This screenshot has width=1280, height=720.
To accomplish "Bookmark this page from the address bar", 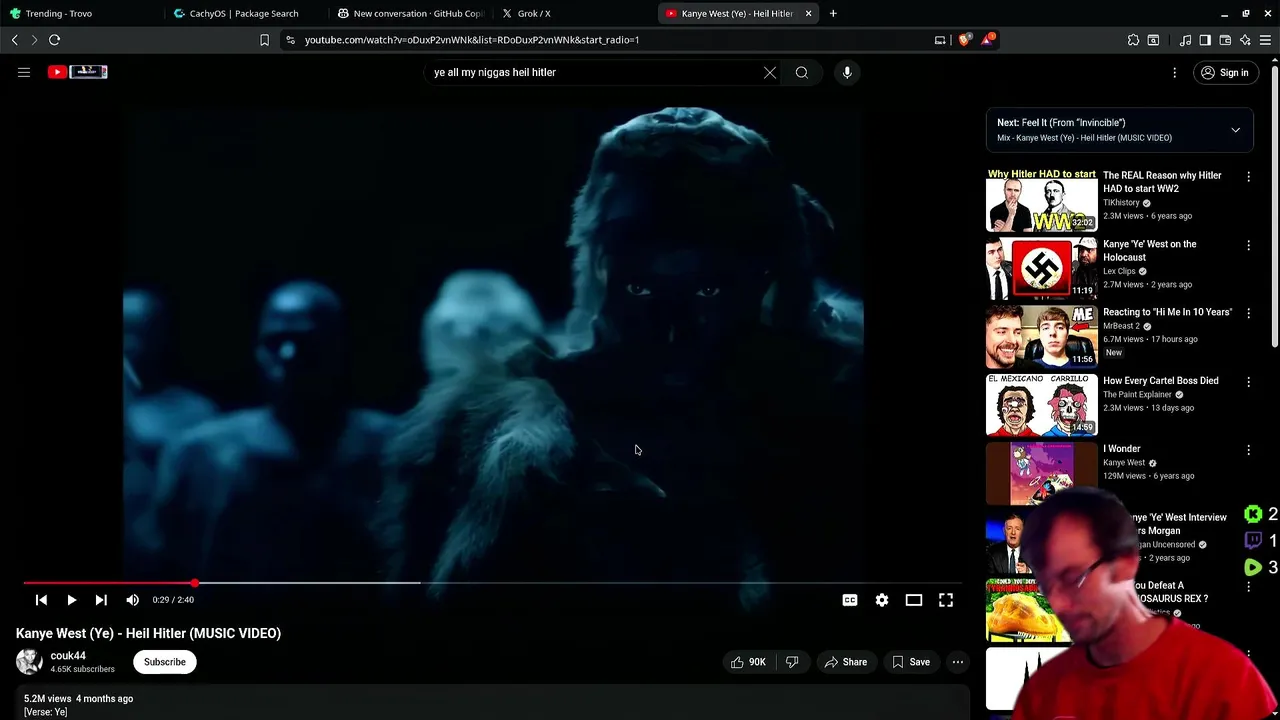I will click(264, 40).
